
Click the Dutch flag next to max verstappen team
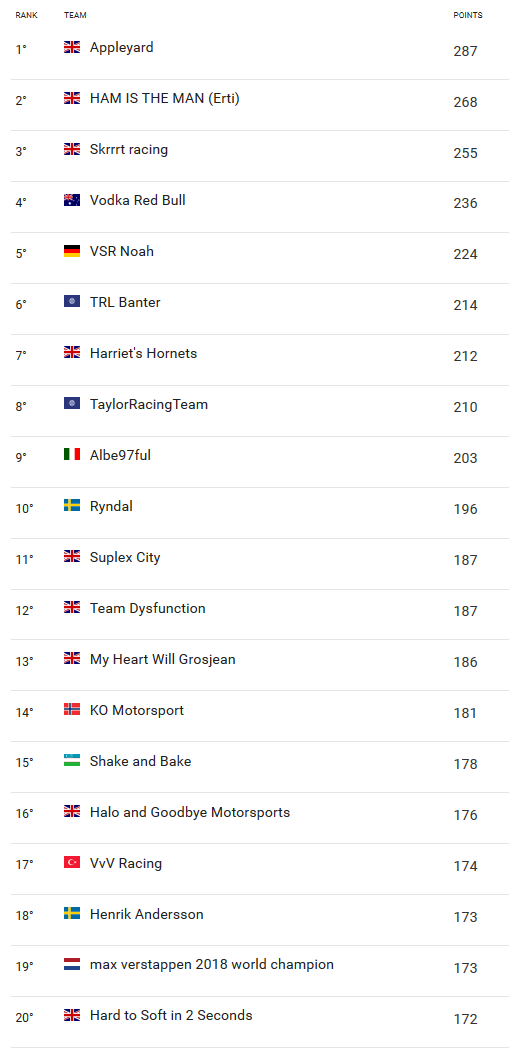click(x=72, y=964)
